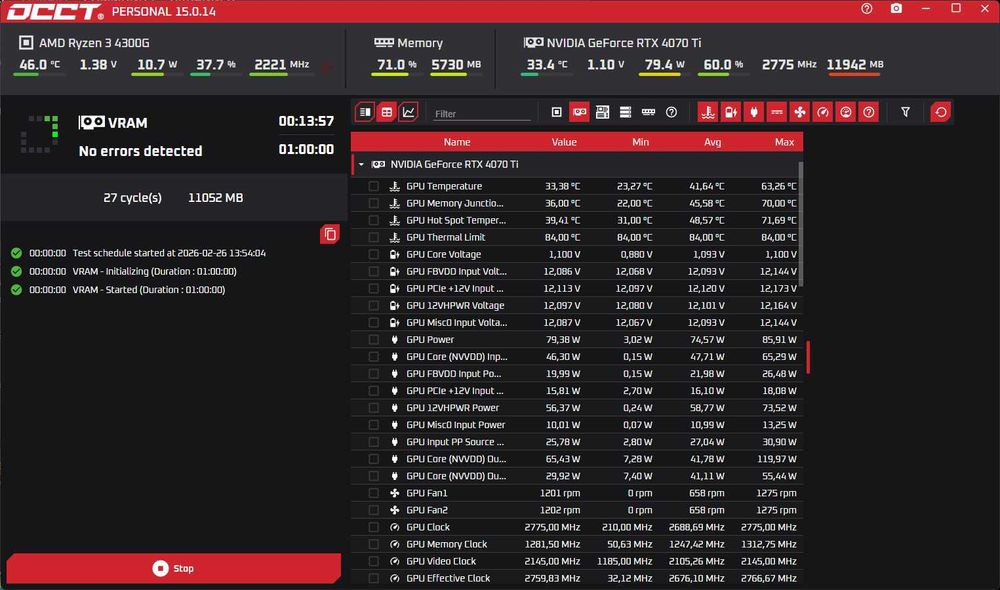Click the sensor Filter text field

(481, 114)
